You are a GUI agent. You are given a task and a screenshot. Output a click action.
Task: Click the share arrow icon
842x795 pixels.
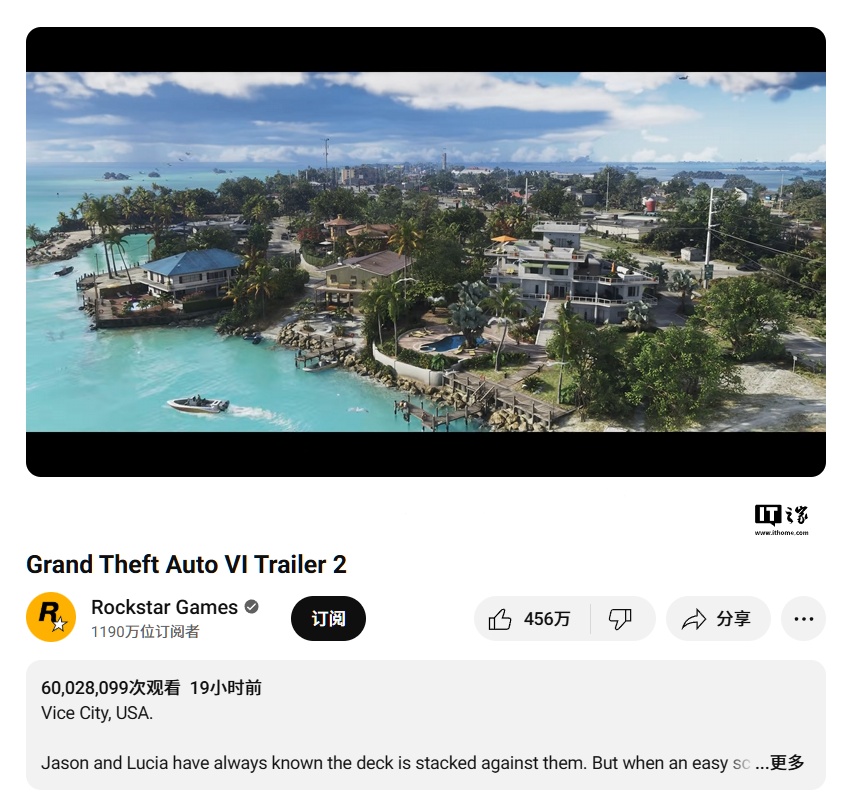(x=694, y=619)
